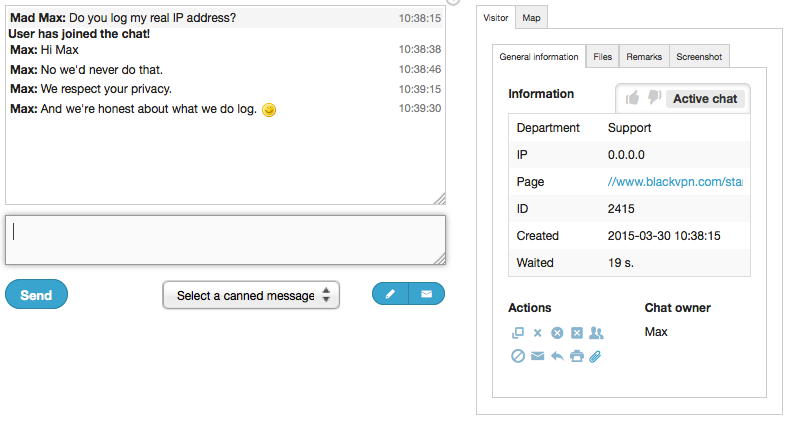Click the pencil edit button beside envelope
Viewport: 789px width, 421px height.
[x=390, y=294]
